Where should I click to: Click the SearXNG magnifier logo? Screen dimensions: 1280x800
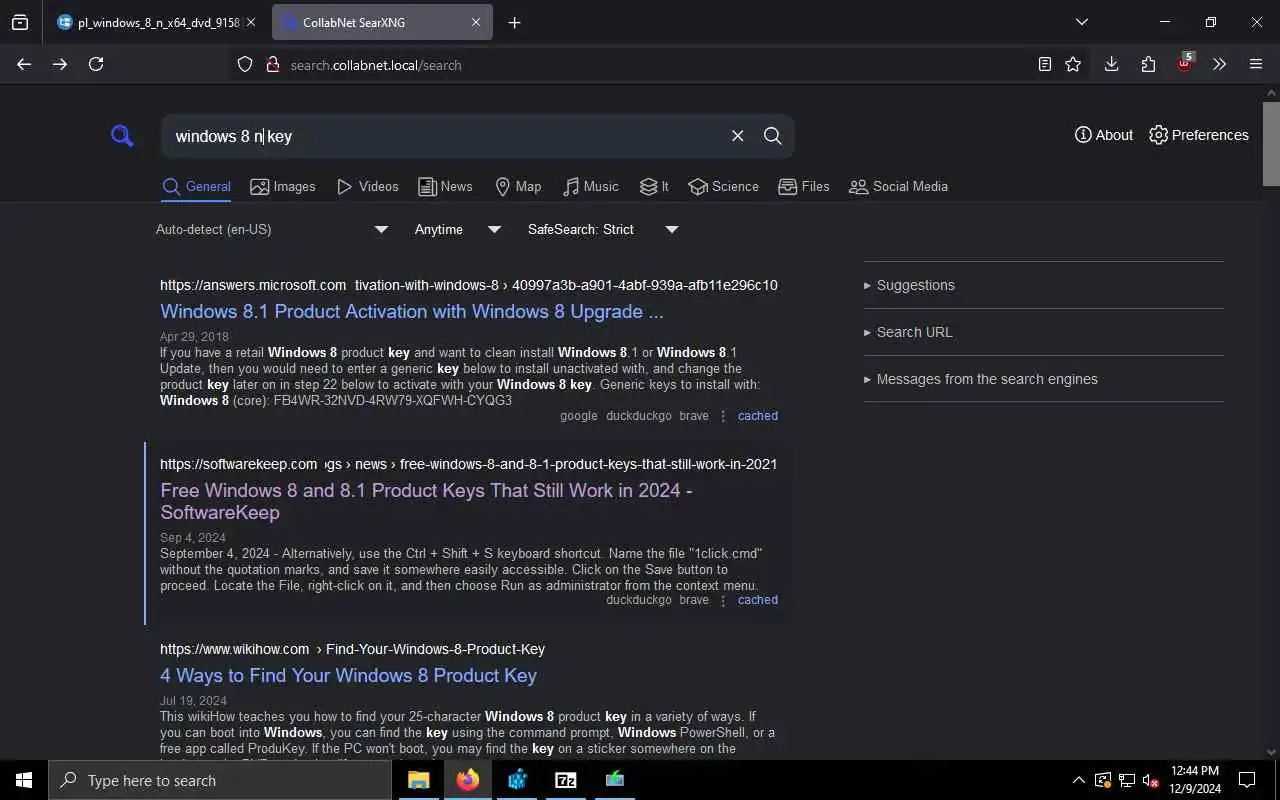pyautogui.click(x=122, y=136)
